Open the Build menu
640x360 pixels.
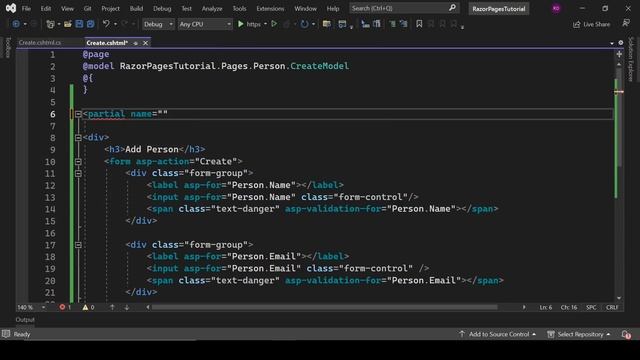point(136,8)
